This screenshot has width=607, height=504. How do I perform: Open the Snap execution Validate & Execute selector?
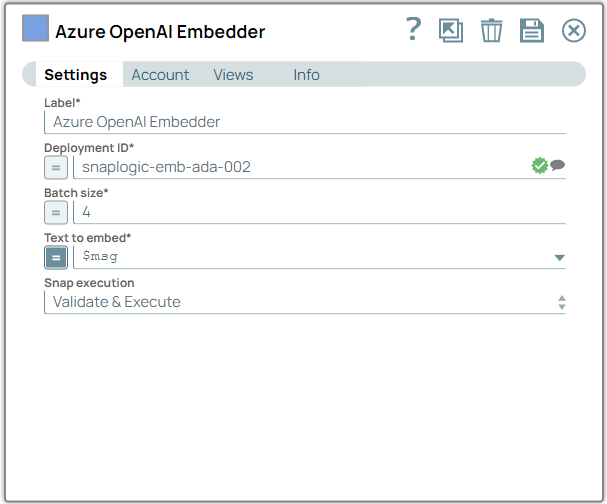[x=305, y=302]
